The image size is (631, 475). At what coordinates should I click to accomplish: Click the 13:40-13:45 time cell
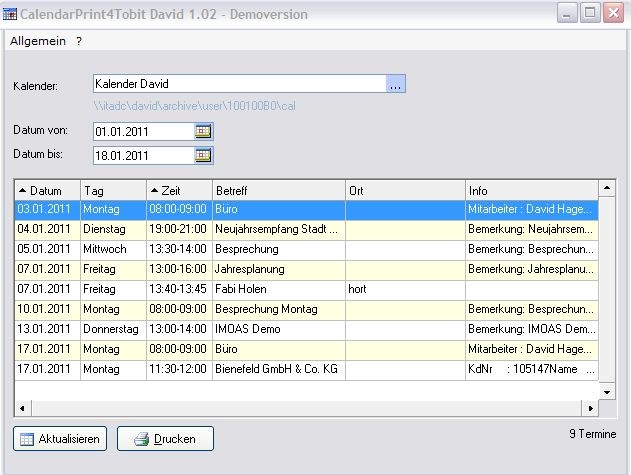pyautogui.click(x=179, y=289)
